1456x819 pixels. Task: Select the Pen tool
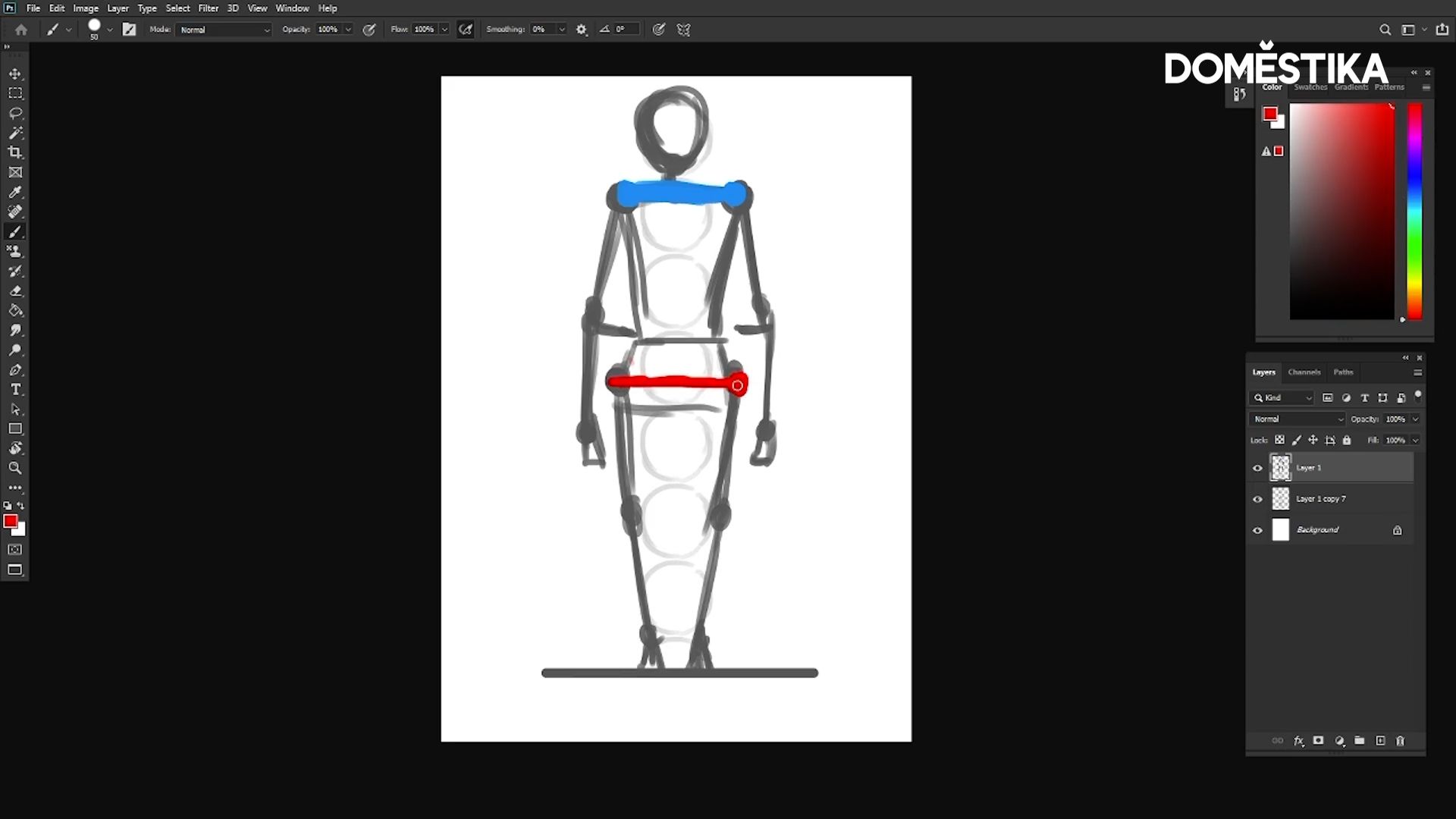pos(15,369)
